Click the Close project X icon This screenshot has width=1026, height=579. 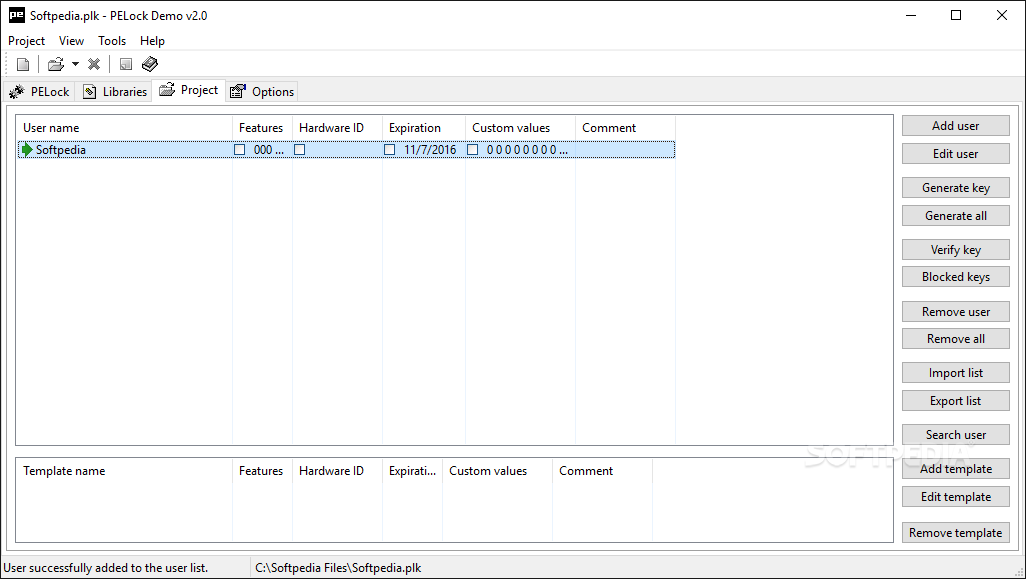click(x=94, y=64)
